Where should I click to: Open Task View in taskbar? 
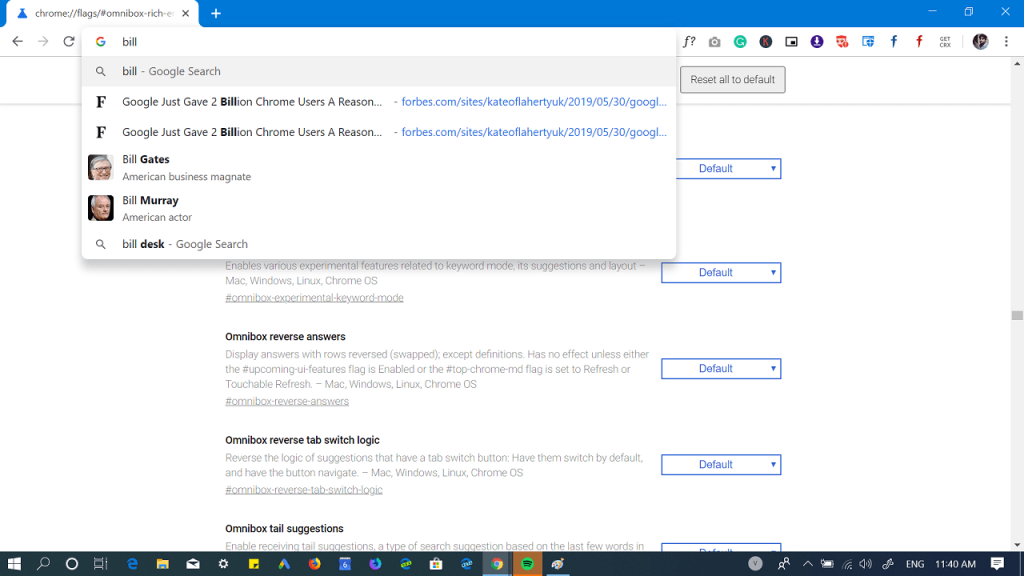100,564
